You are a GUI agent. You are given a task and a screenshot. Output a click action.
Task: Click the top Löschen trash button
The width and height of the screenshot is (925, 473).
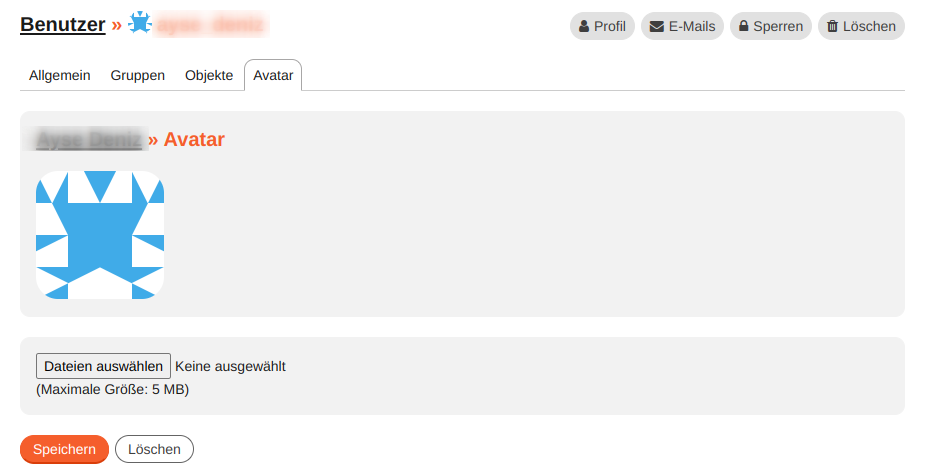pos(861,26)
